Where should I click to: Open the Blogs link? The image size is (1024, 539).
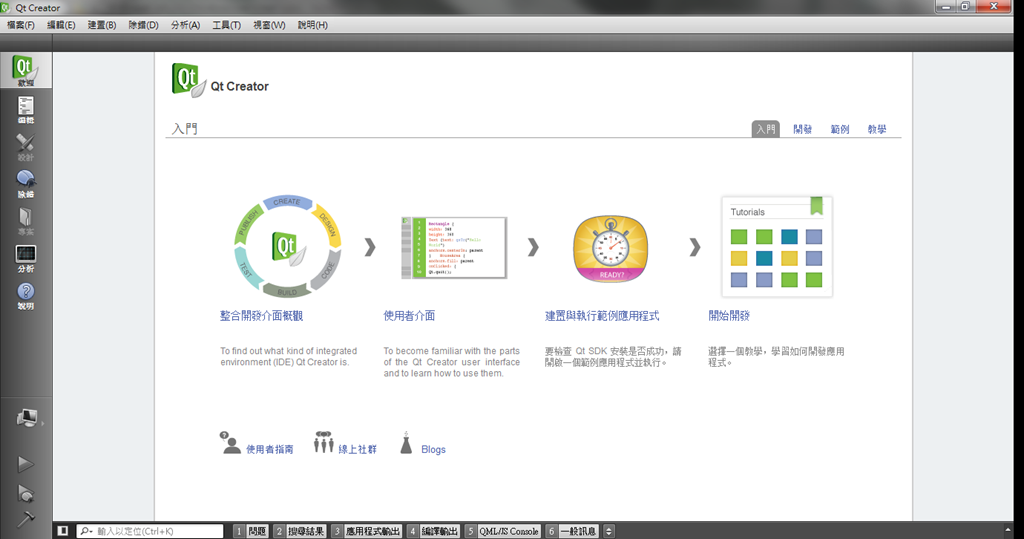point(433,449)
